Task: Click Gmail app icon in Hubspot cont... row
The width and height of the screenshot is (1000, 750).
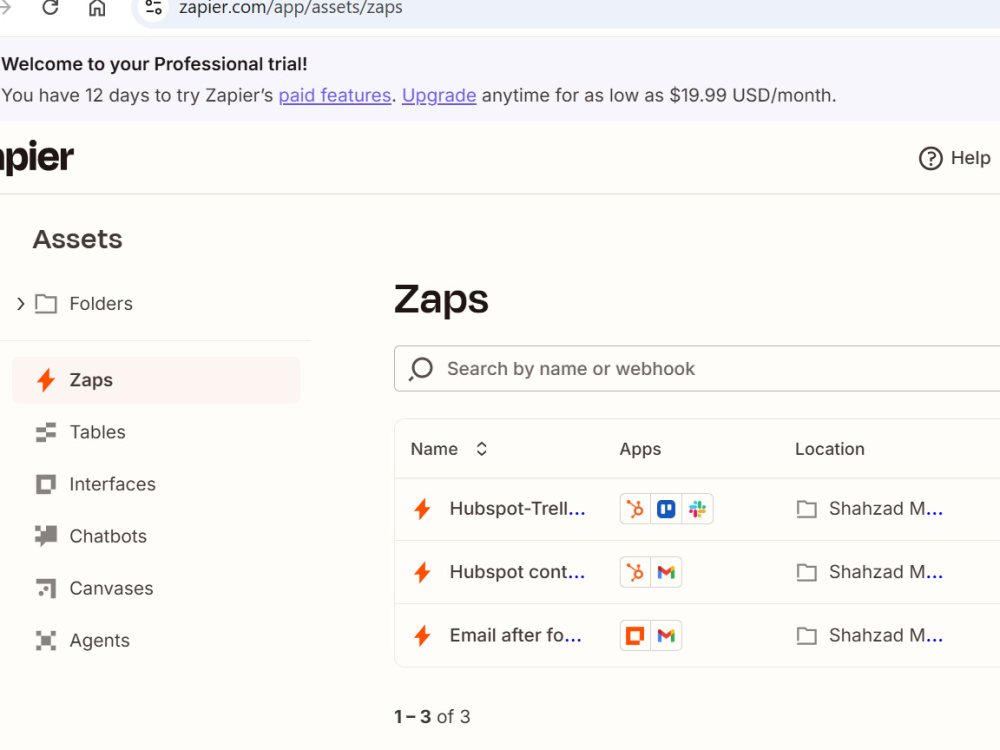Action: click(666, 572)
